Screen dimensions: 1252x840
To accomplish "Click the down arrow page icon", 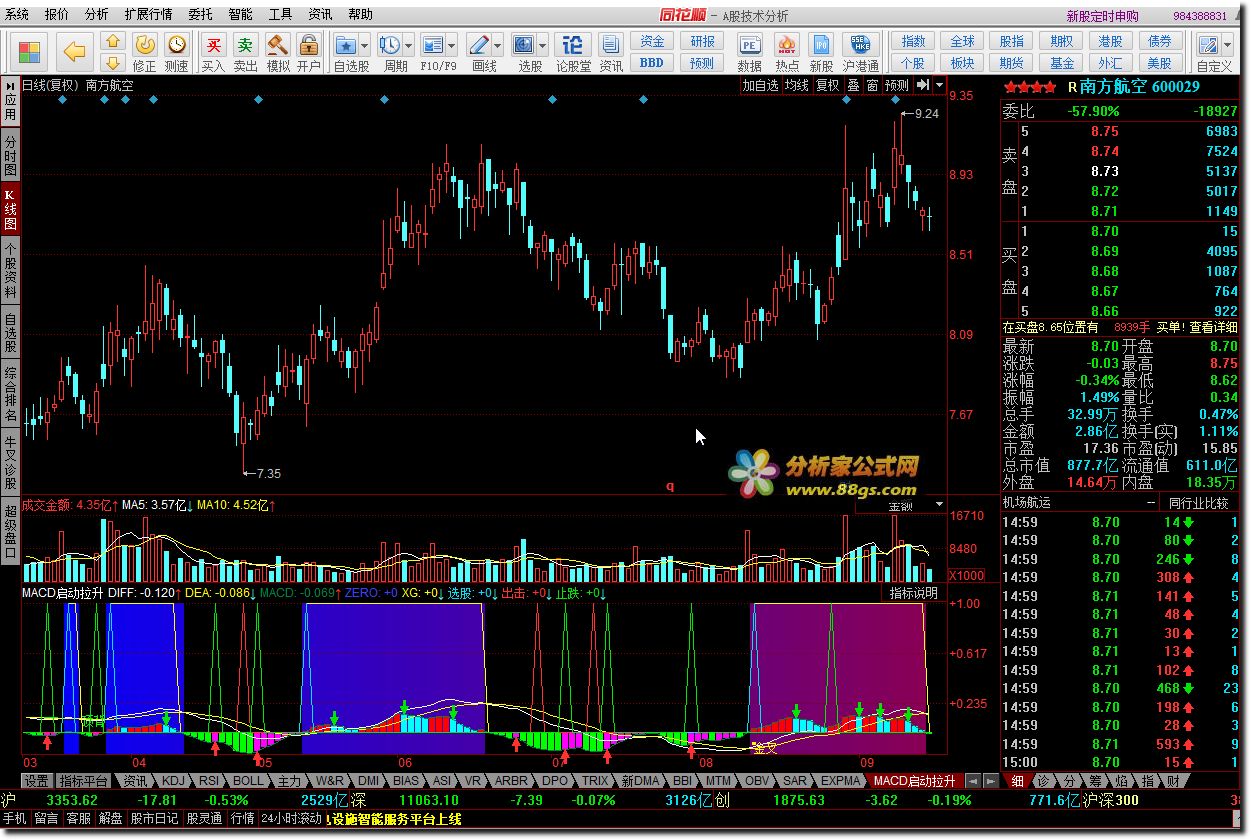I will pos(112,62).
